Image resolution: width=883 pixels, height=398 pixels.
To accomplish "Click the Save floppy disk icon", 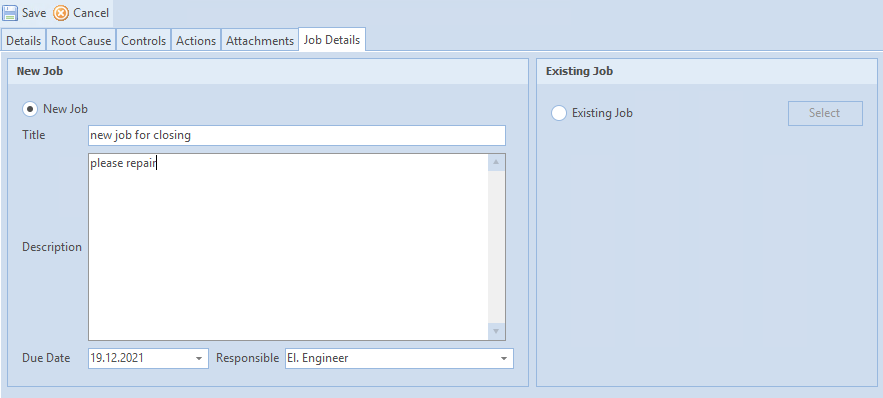I will coord(11,13).
